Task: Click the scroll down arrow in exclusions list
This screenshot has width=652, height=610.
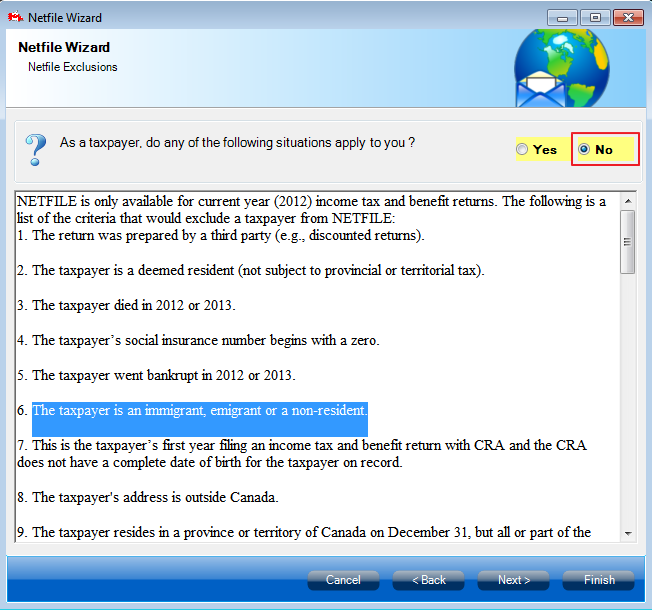Action: [628, 533]
